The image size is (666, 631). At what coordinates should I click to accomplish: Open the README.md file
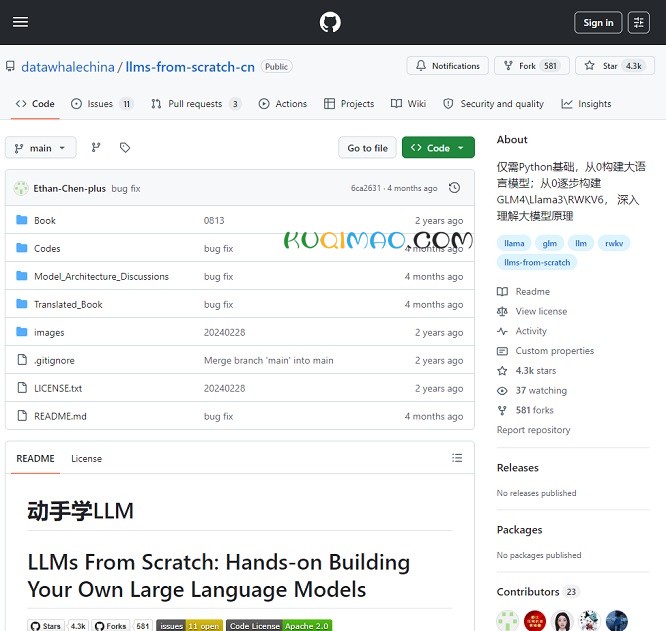click(60, 417)
